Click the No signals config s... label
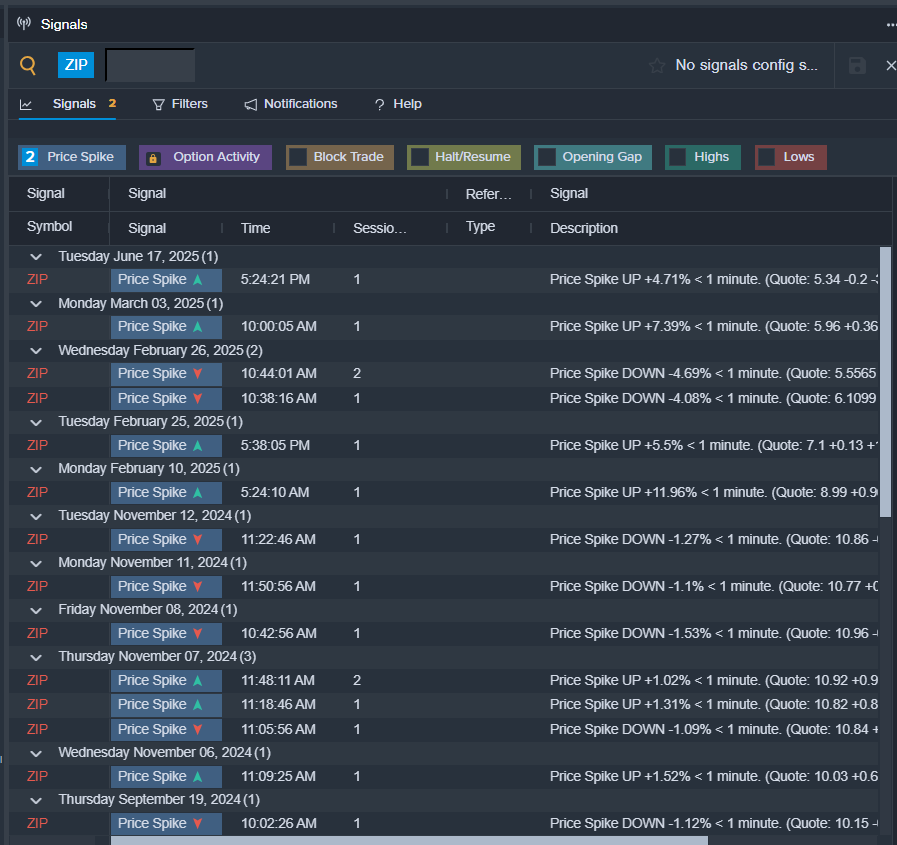The image size is (897, 845). click(747, 65)
